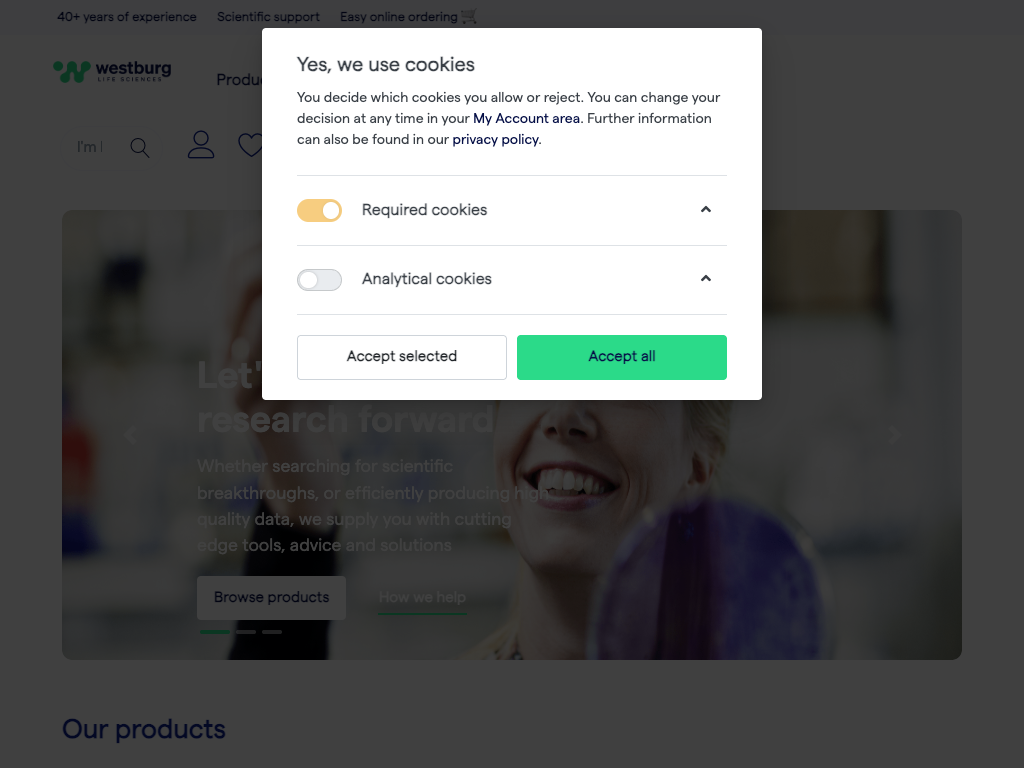Image resolution: width=1024 pixels, height=768 pixels.
Task: Enable the Analytical cookies switch
Action: 319,280
